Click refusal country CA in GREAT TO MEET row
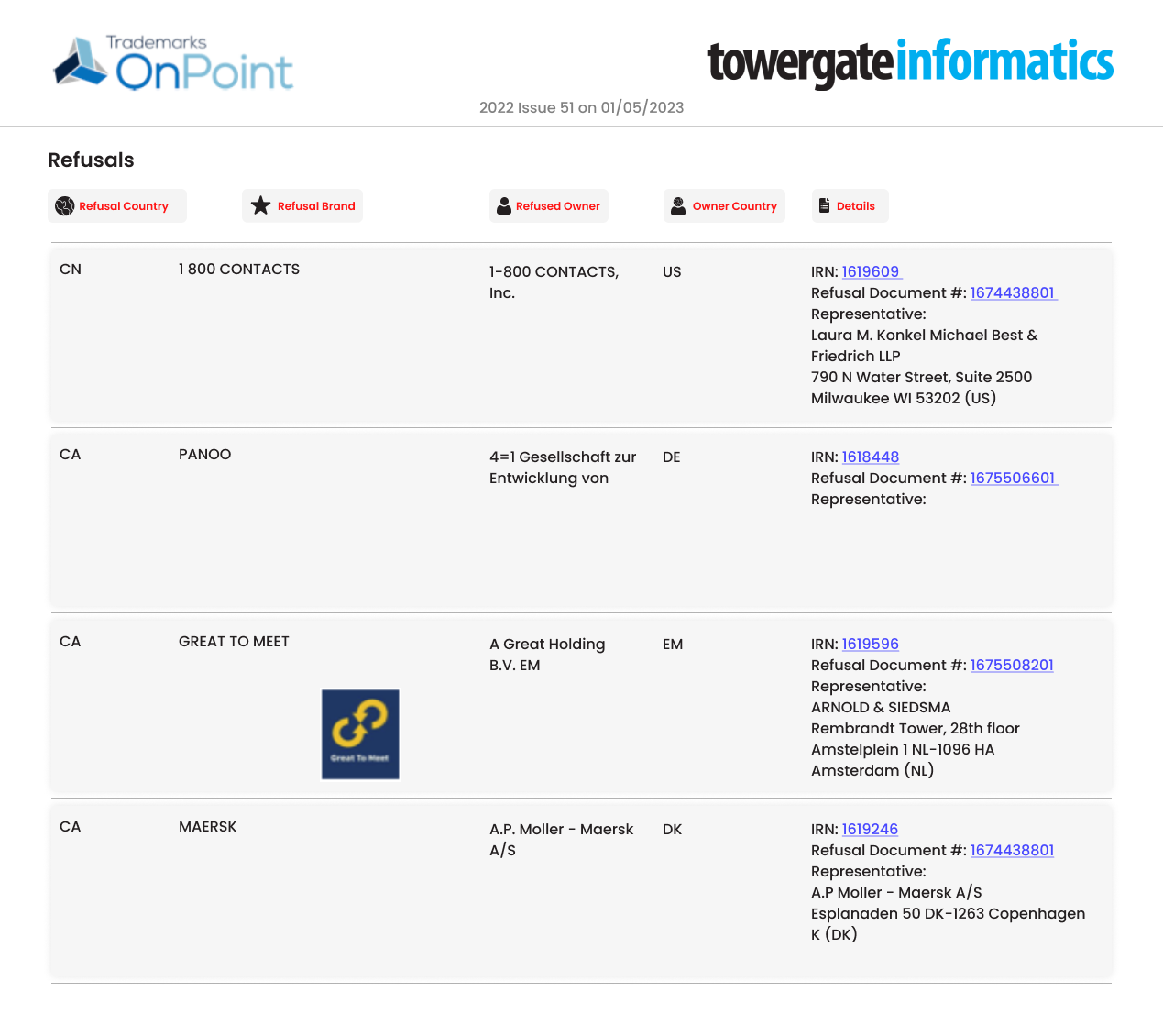The height and width of the screenshot is (1036, 1163). click(71, 641)
